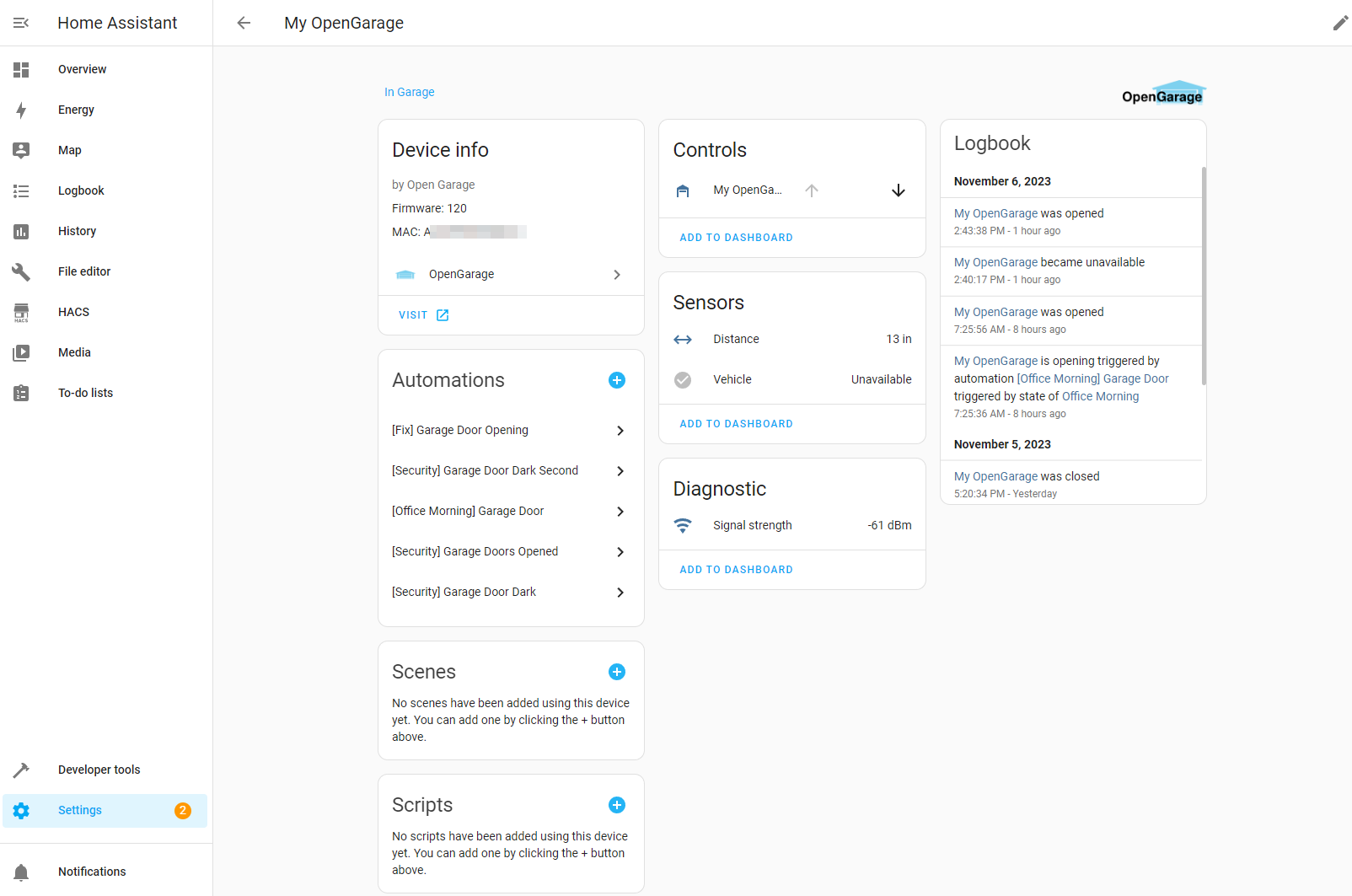Click the back arrow beside My OpenGarage
Viewport: 1352px width, 896px height.
click(x=244, y=23)
